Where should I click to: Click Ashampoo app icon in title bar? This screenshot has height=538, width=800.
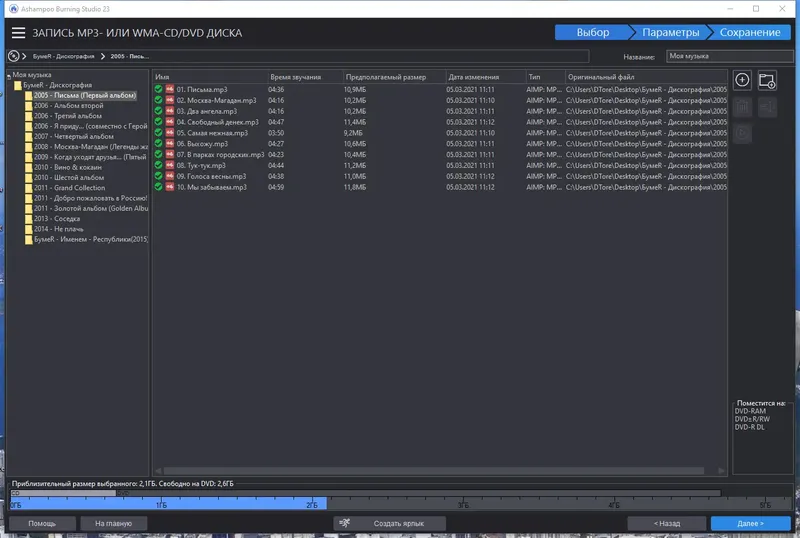tap(13, 9)
